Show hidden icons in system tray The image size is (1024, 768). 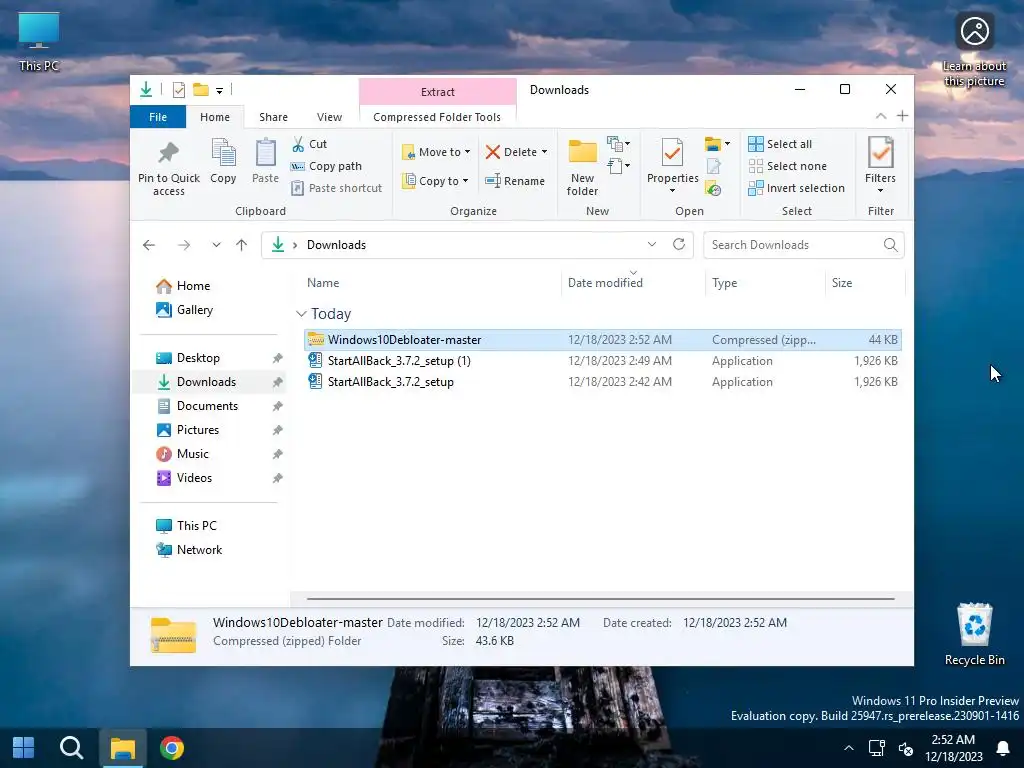[x=848, y=748]
